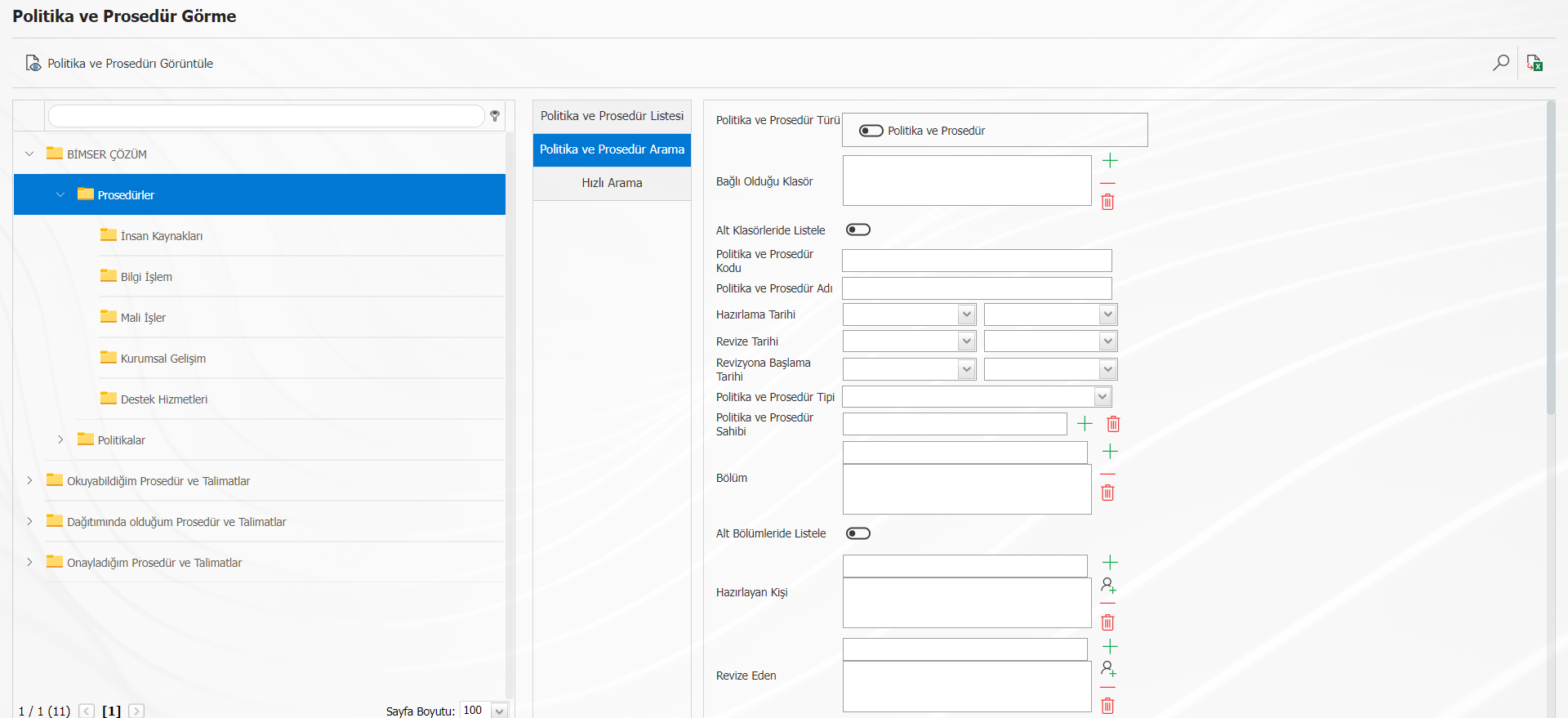This screenshot has width=1568, height=718.
Task: Click plus icon for Revize Eden
Action: coord(1110,646)
